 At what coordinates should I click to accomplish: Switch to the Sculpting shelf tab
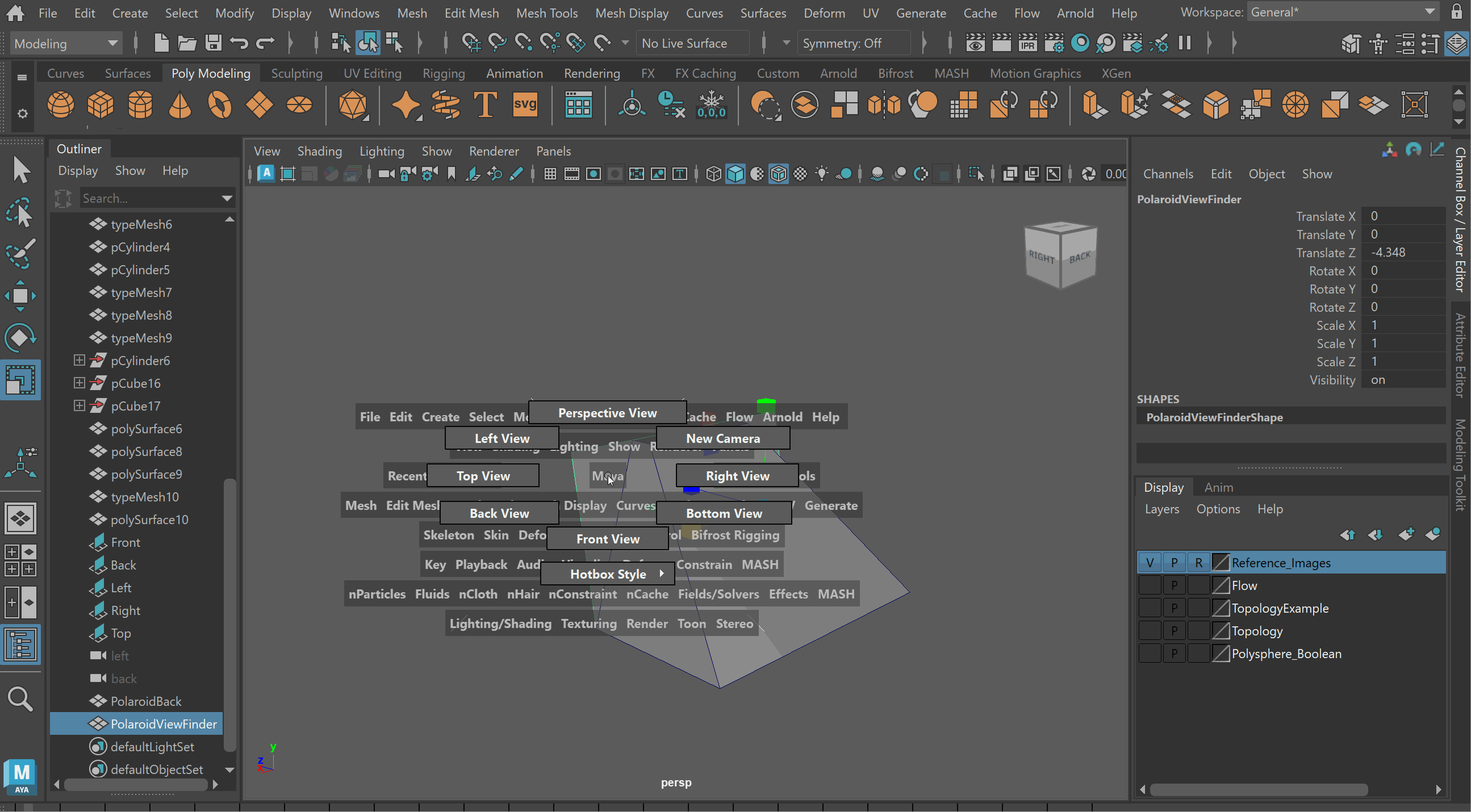coord(296,73)
